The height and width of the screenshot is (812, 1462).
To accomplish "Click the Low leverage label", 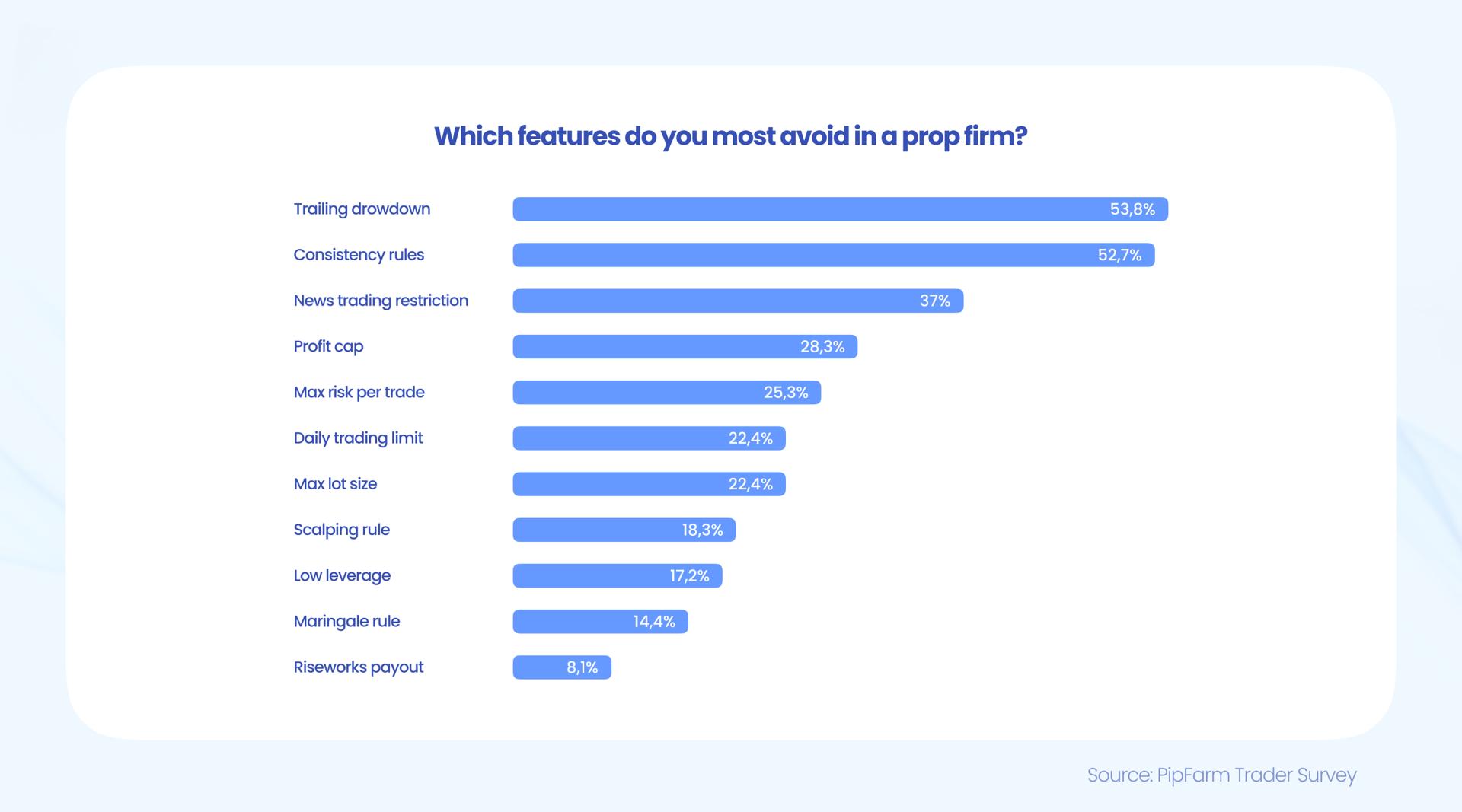I will [x=342, y=575].
